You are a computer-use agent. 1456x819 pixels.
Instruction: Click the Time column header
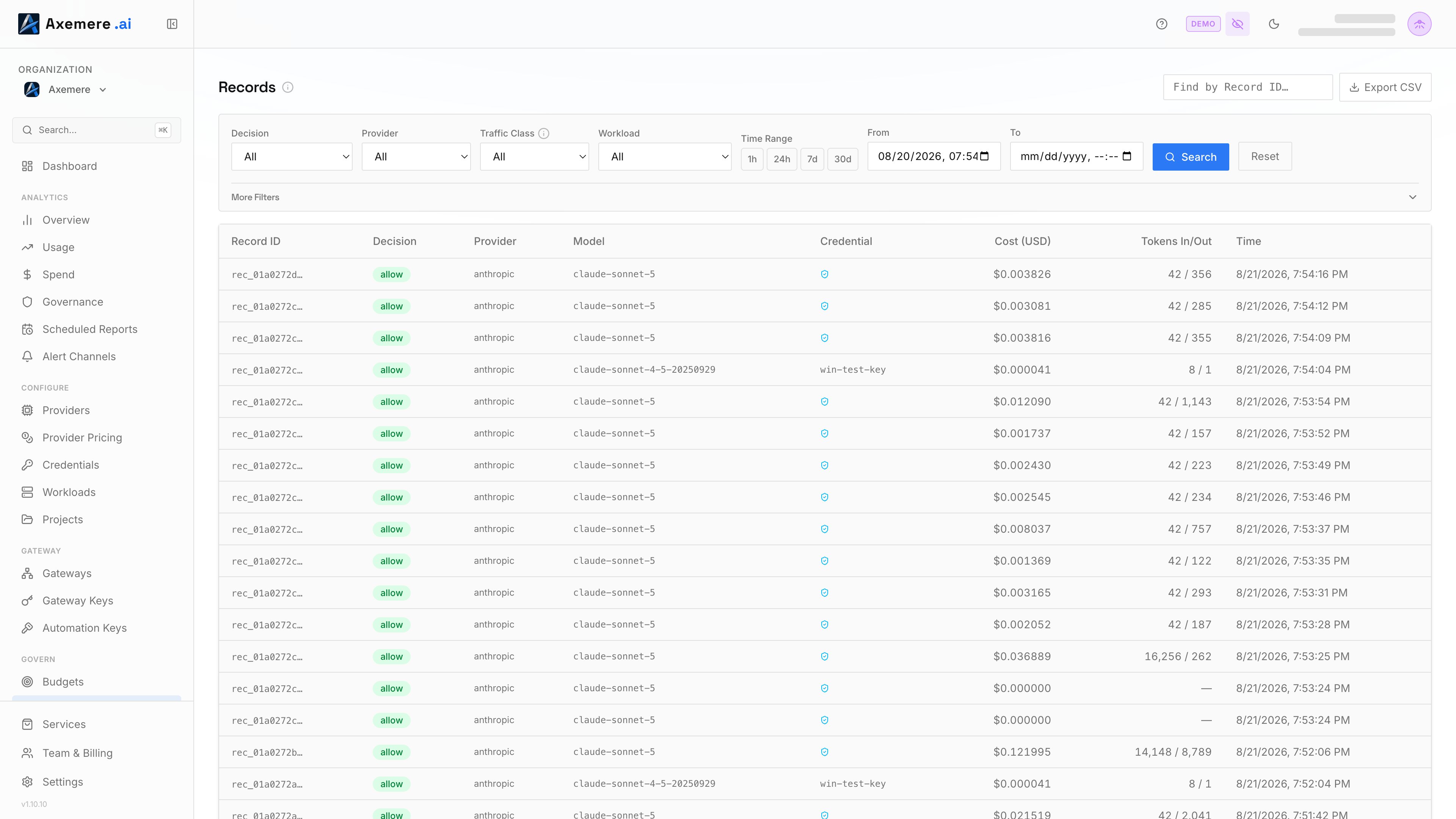pos(1248,242)
